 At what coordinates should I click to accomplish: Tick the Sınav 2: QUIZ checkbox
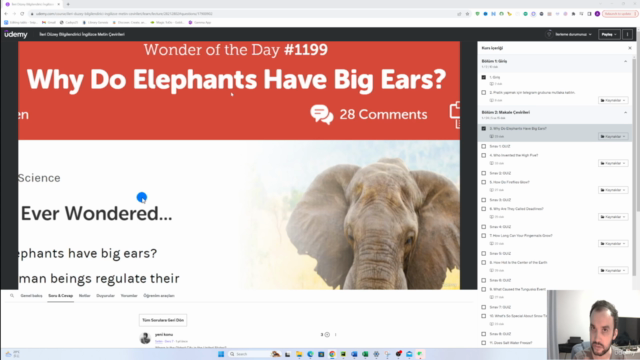pyautogui.click(x=484, y=173)
